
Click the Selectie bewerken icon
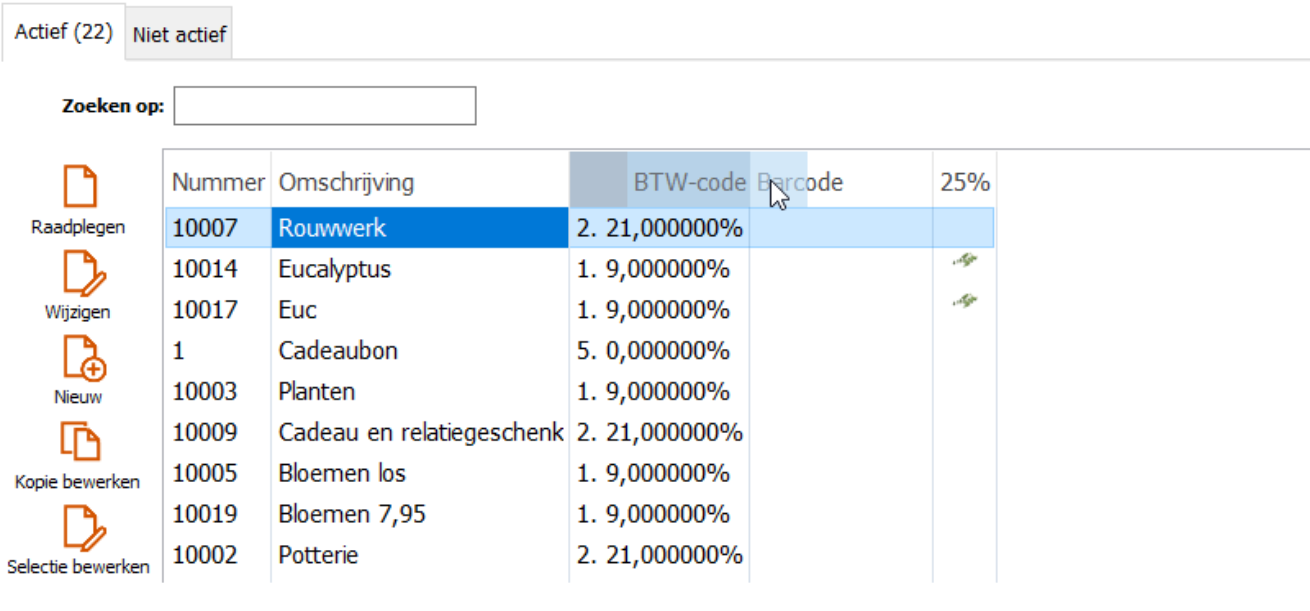click(80, 528)
